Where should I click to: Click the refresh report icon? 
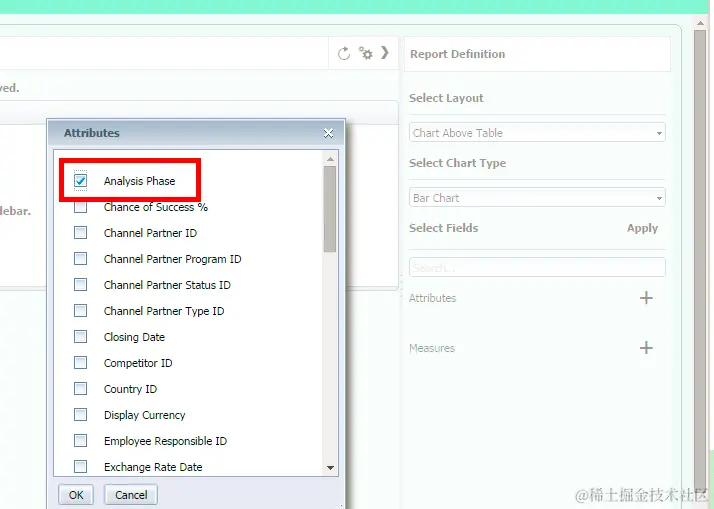[x=344, y=54]
